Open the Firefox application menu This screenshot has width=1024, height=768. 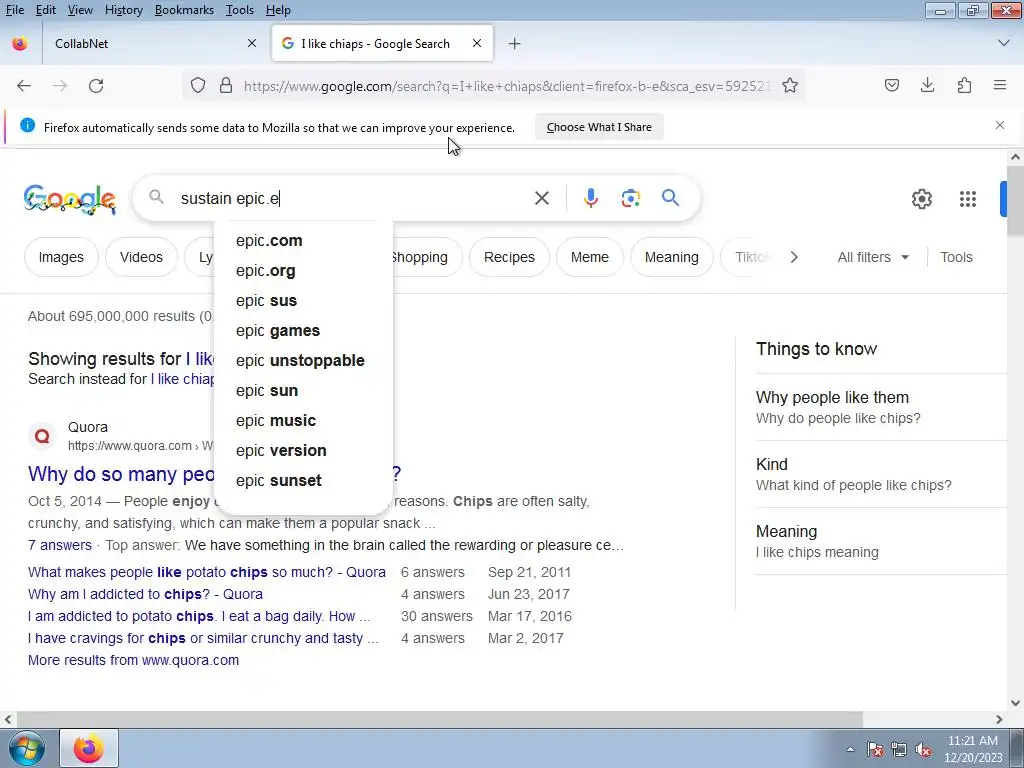(1000, 85)
